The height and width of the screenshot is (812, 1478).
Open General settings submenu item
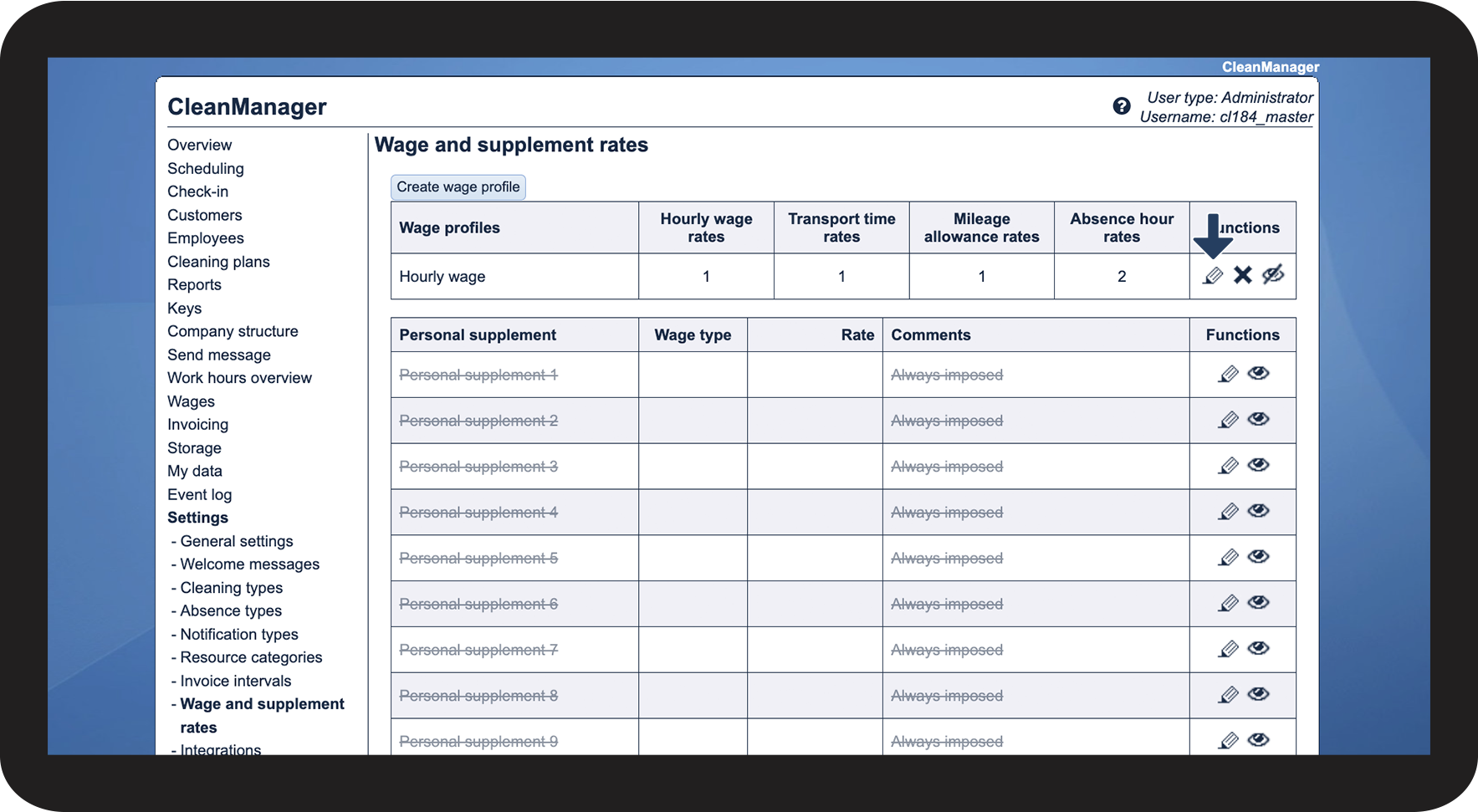(237, 541)
